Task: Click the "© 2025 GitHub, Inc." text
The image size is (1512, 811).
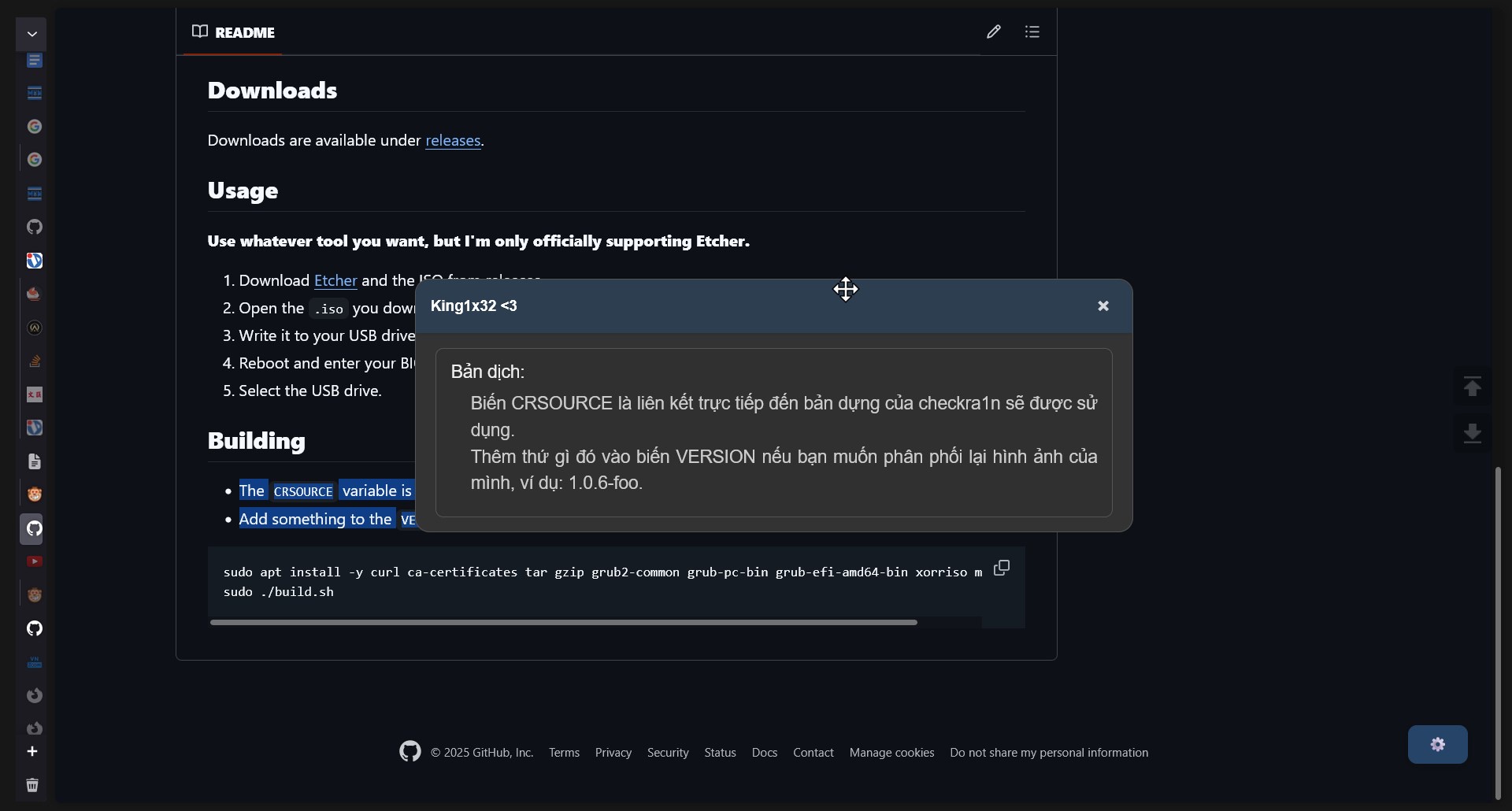Action: pos(482,753)
